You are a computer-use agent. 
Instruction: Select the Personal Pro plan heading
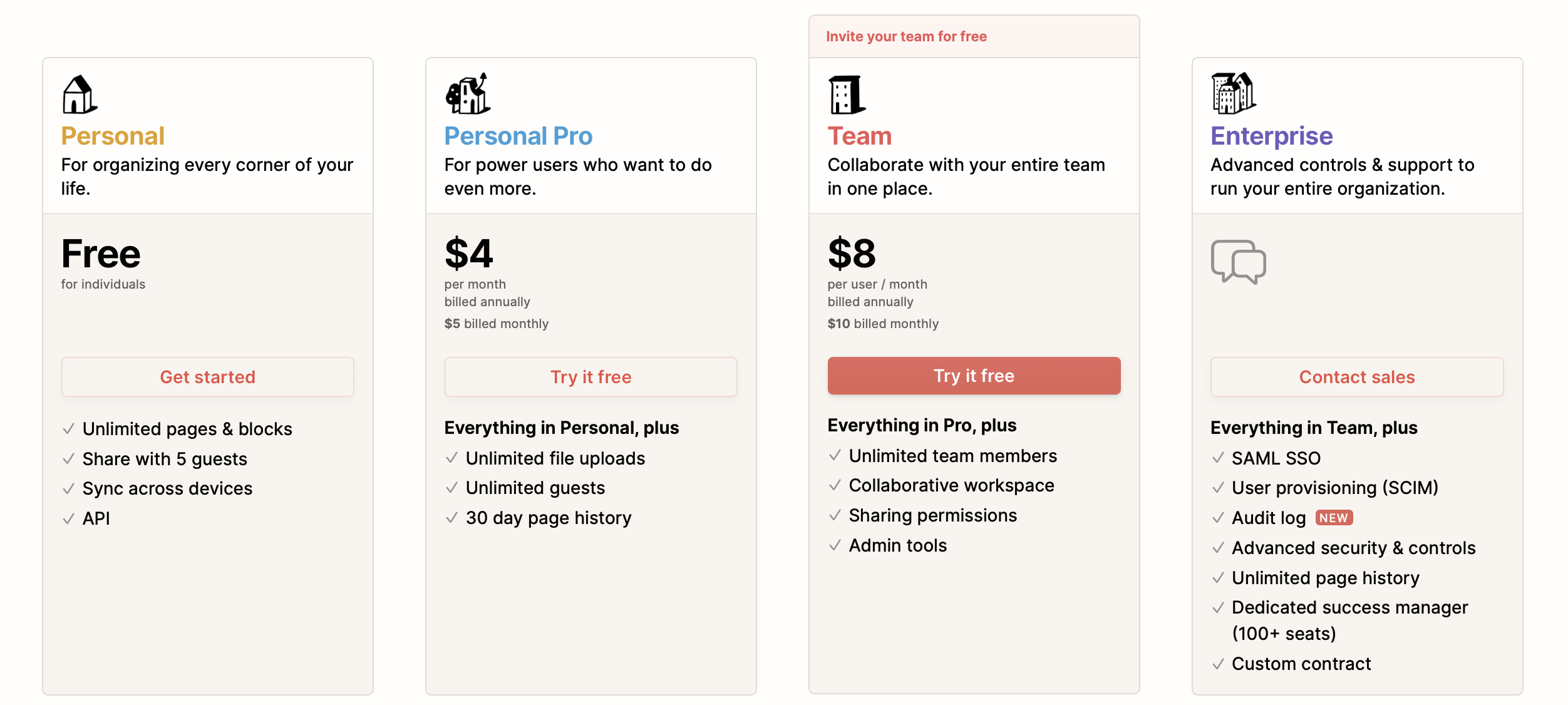click(x=518, y=136)
